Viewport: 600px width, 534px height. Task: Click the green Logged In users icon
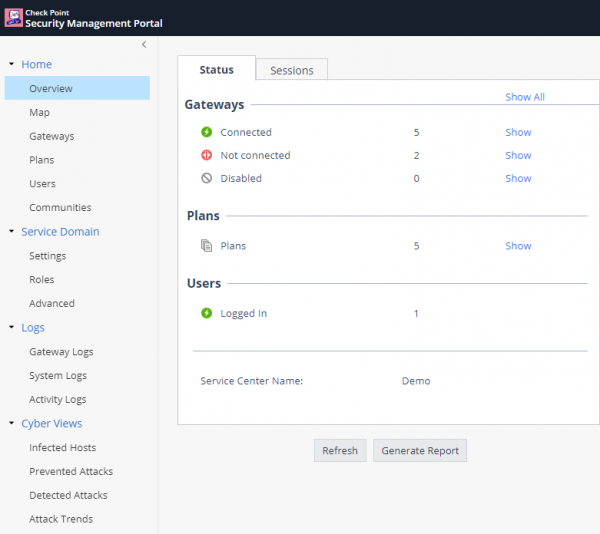pyautogui.click(x=207, y=314)
